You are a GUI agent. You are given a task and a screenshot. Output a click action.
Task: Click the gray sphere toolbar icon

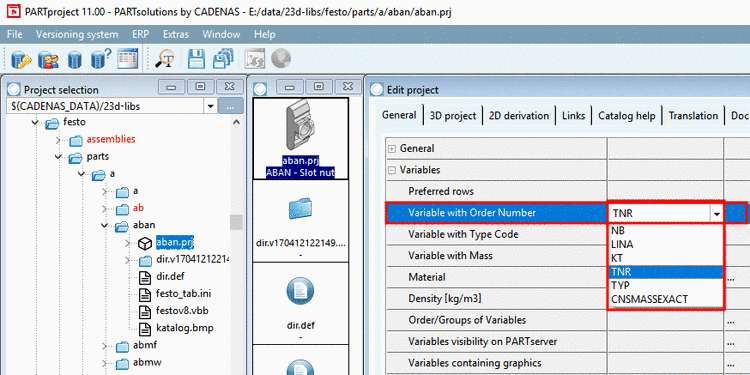pyautogui.click(x=281, y=59)
